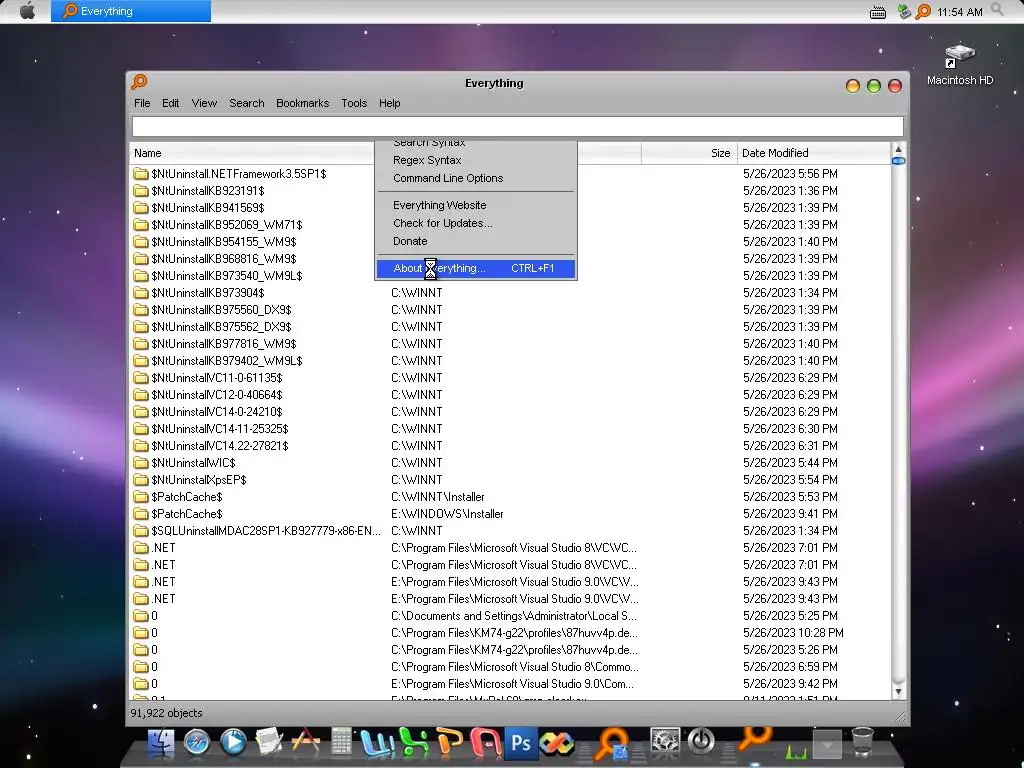Click the folder icon beside $NtUninstallKB923191$
The height and width of the screenshot is (768, 1024).
click(x=140, y=191)
